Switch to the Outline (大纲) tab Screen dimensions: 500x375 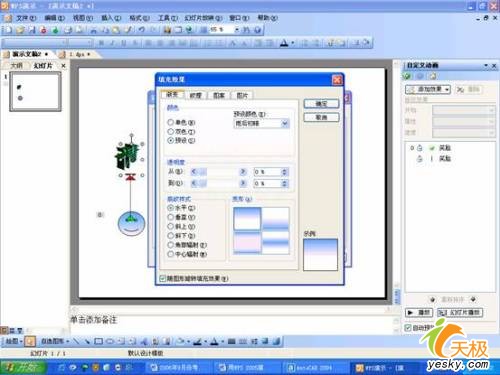16,66
